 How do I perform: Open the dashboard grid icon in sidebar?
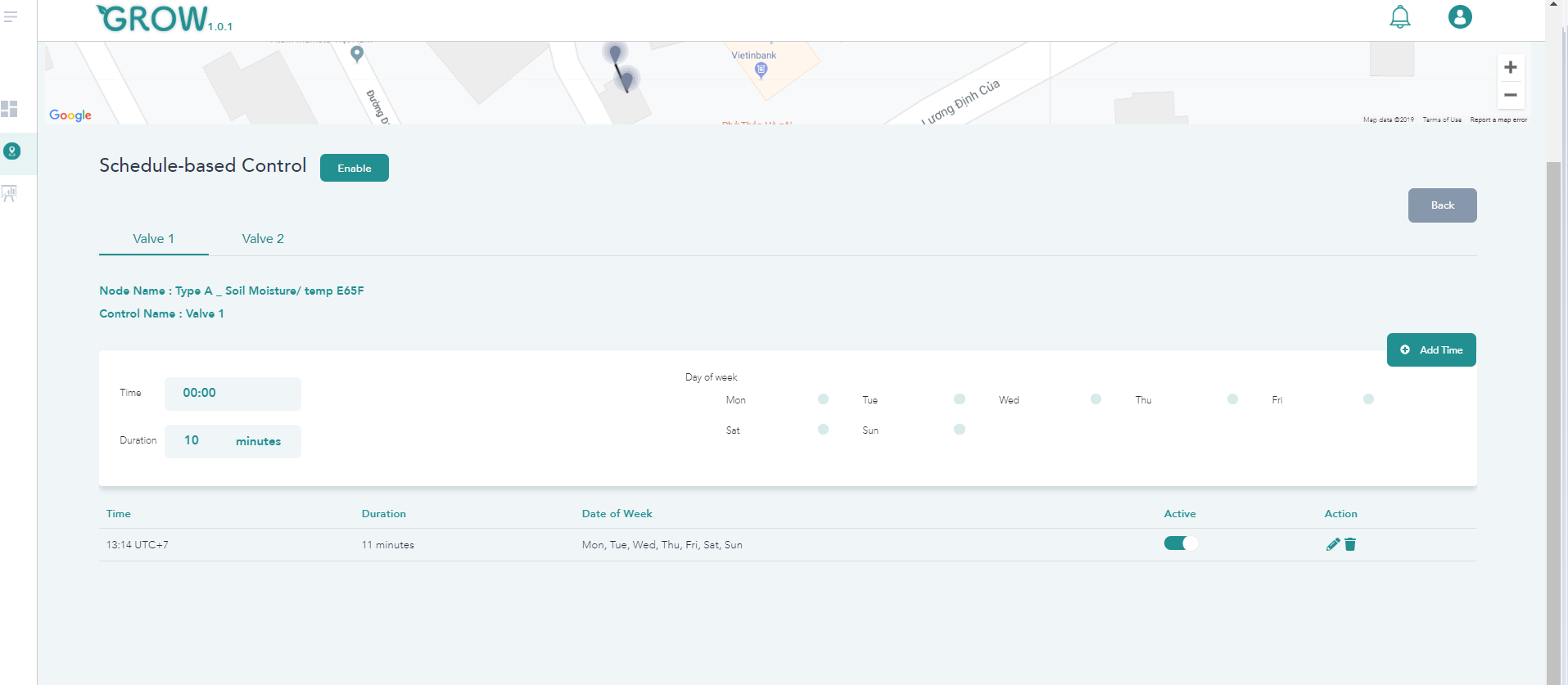click(10, 109)
